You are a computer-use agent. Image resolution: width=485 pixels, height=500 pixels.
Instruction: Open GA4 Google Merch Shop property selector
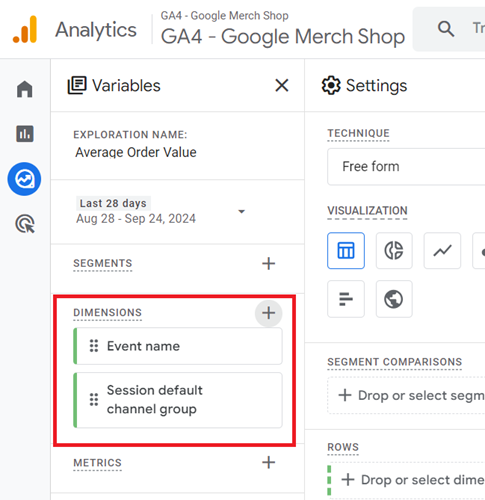click(283, 29)
